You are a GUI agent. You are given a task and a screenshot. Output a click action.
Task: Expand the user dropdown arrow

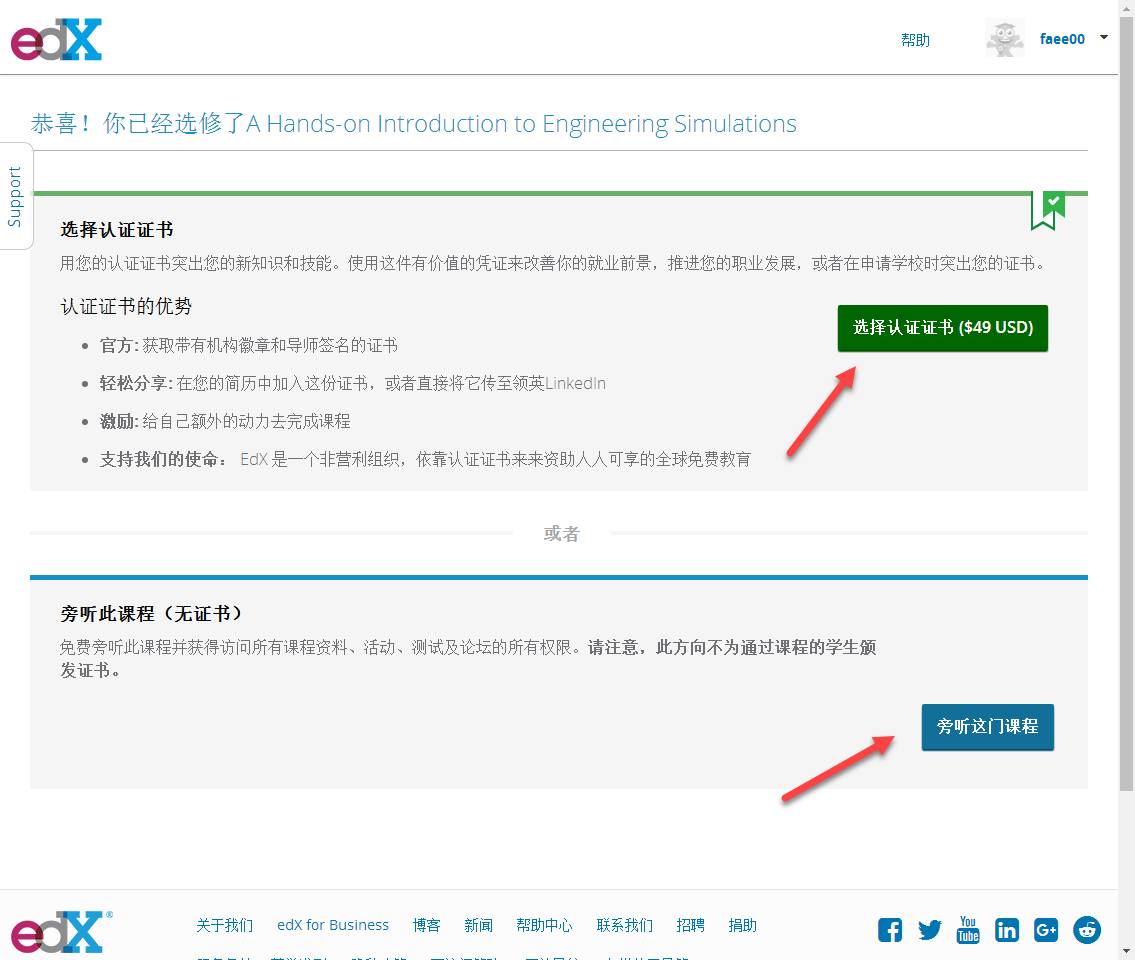1104,37
